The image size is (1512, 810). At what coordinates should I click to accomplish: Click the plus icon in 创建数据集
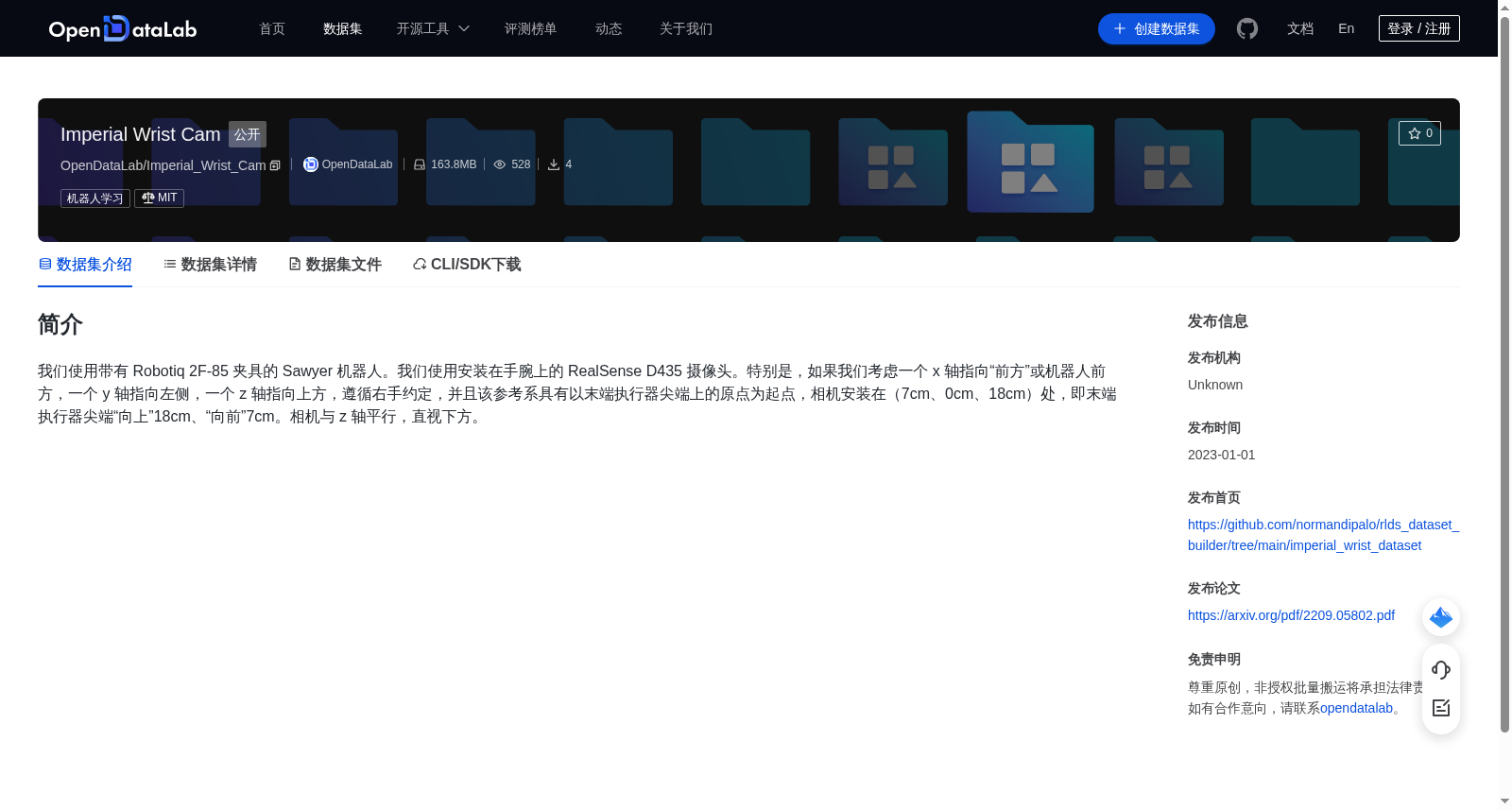1120,28
